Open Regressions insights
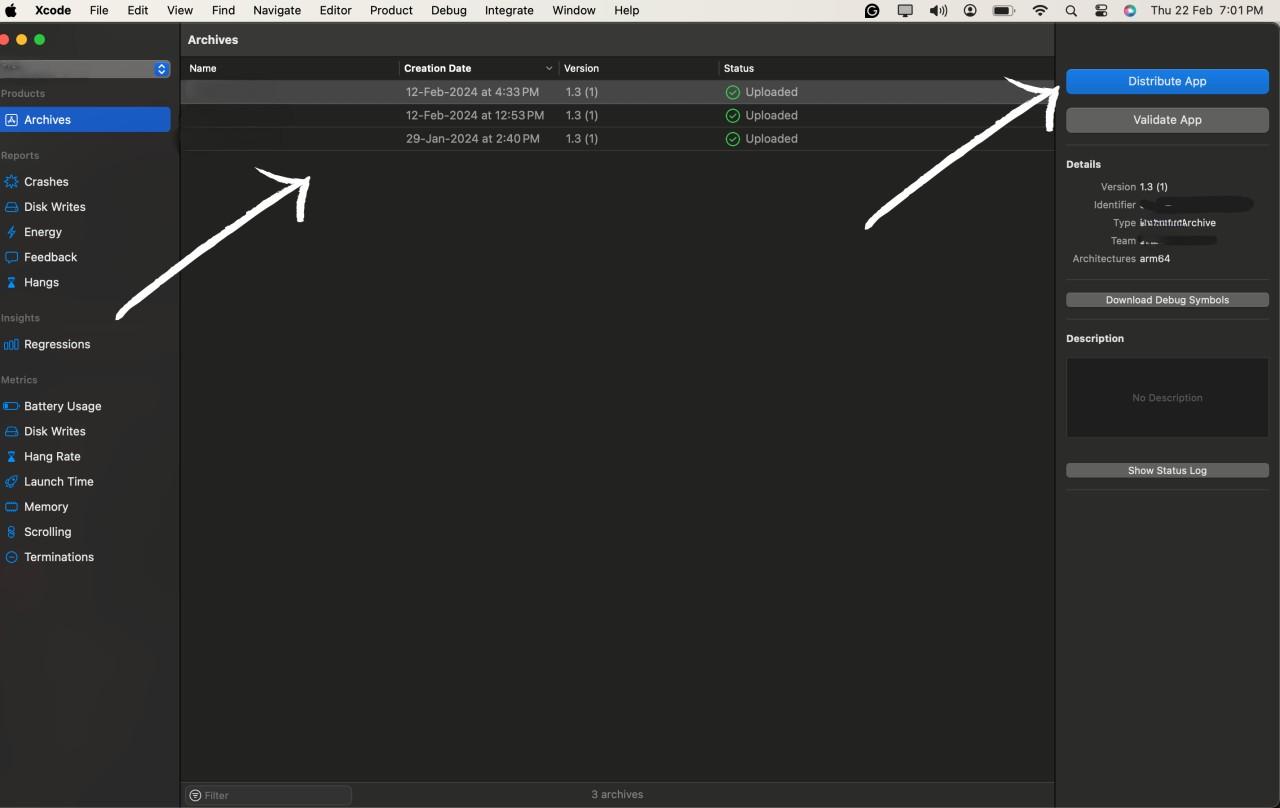Image resolution: width=1280 pixels, height=808 pixels. pyautogui.click(x=56, y=344)
